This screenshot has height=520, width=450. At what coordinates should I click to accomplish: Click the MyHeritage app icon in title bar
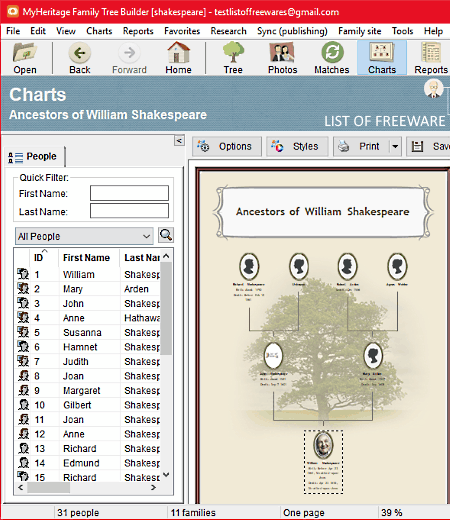click(13, 12)
